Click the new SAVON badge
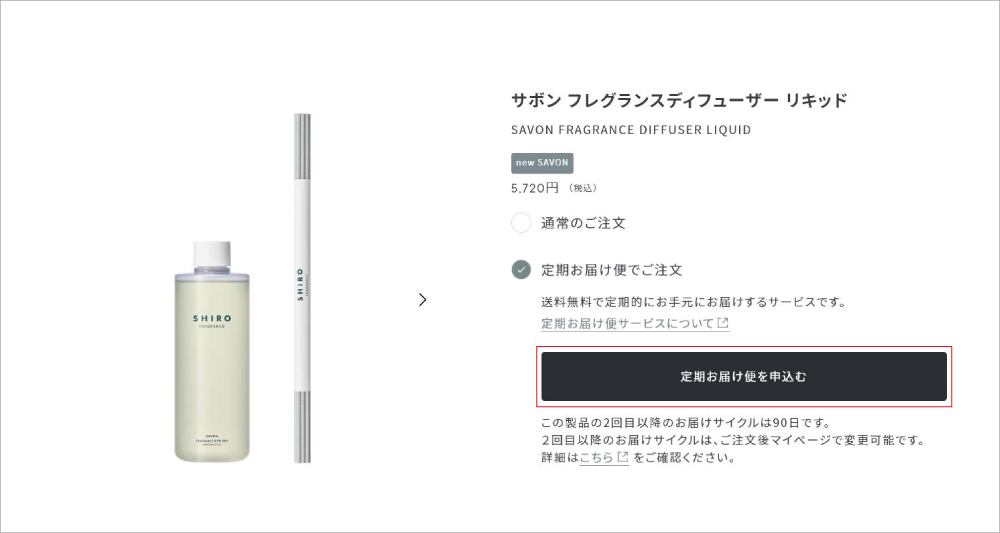The width and height of the screenshot is (1000, 533). [x=542, y=163]
